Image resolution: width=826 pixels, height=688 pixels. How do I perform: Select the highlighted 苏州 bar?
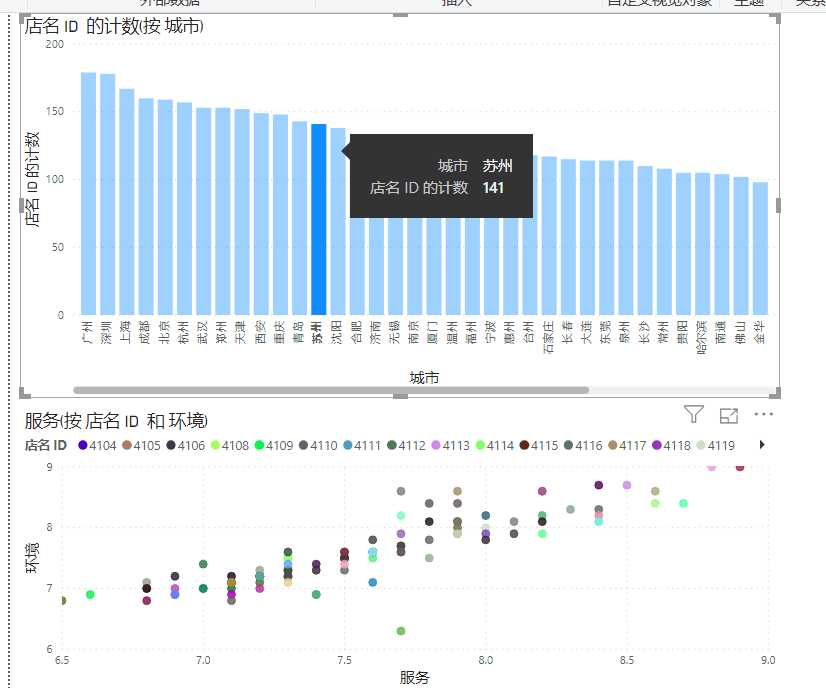[x=319, y=219]
